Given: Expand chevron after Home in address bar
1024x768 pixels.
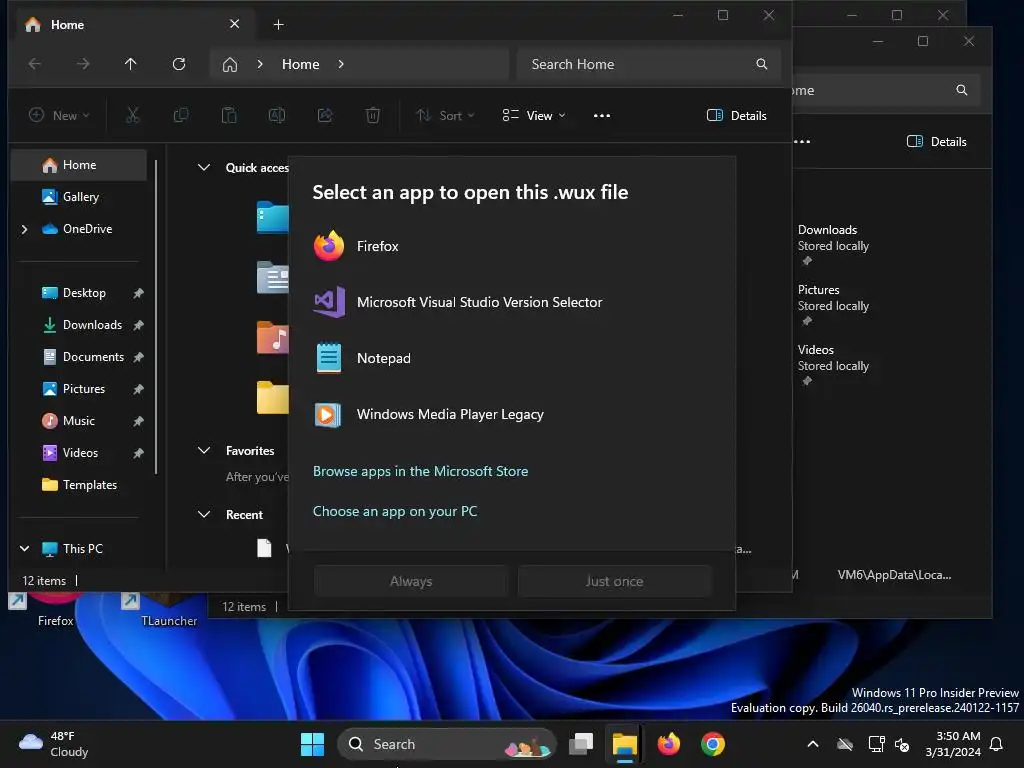Looking at the screenshot, I should [341, 64].
